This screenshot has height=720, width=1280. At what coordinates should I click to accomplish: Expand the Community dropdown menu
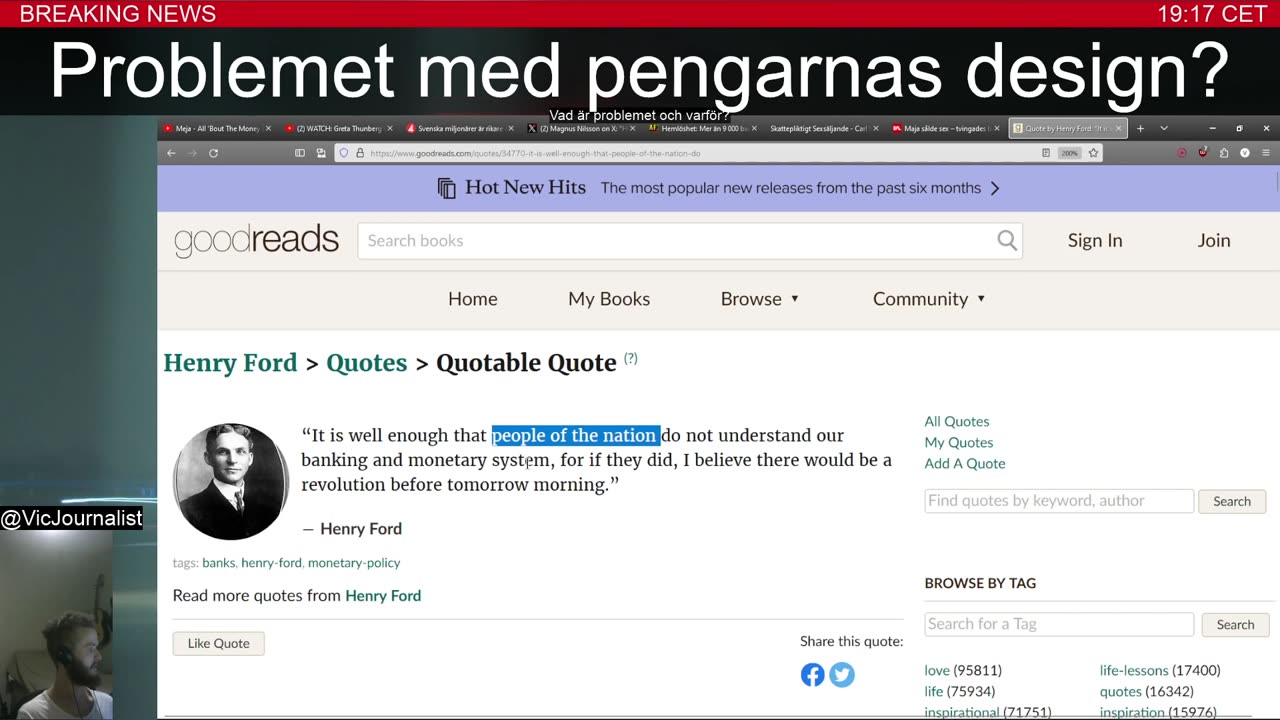929,299
